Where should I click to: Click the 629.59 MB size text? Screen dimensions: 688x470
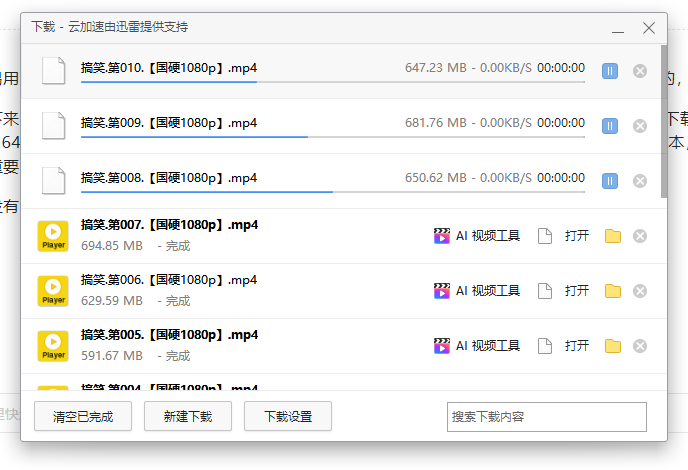112,301
